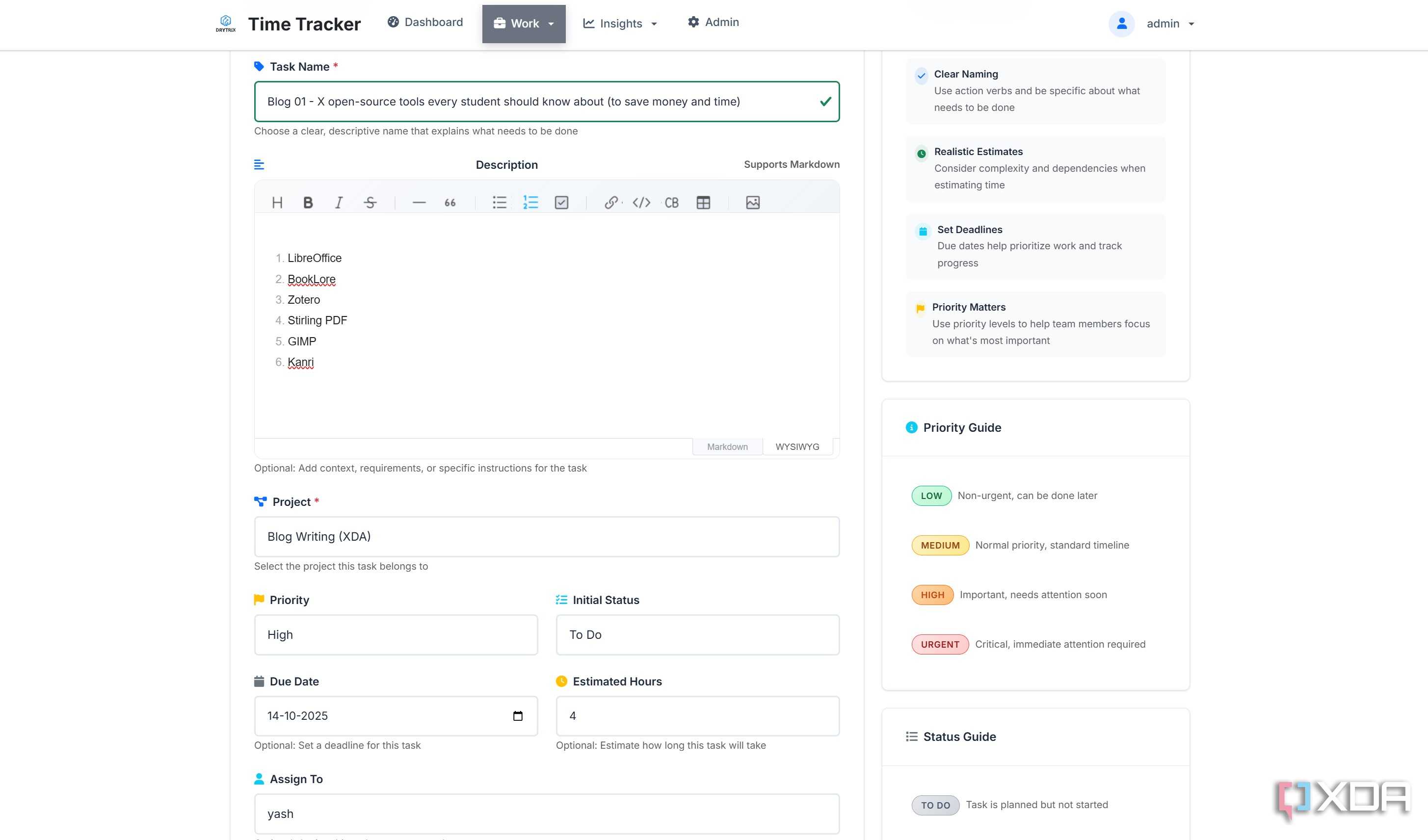Insert a task checkbox list
This screenshot has width=1428, height=840.
point(561,203)
